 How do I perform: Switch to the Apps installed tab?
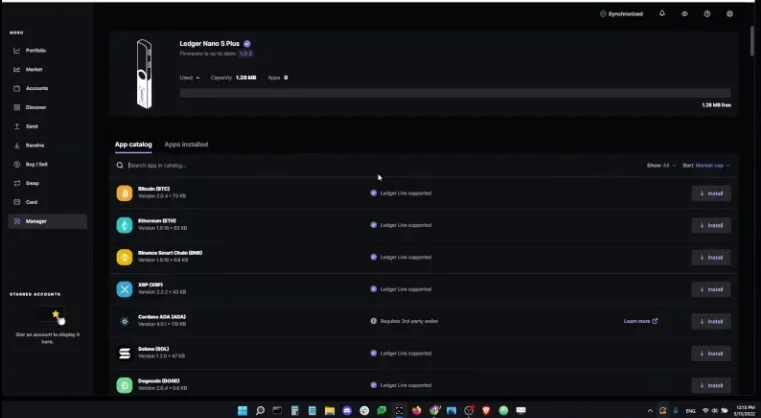pyautogui.click(x=186, y=144)
